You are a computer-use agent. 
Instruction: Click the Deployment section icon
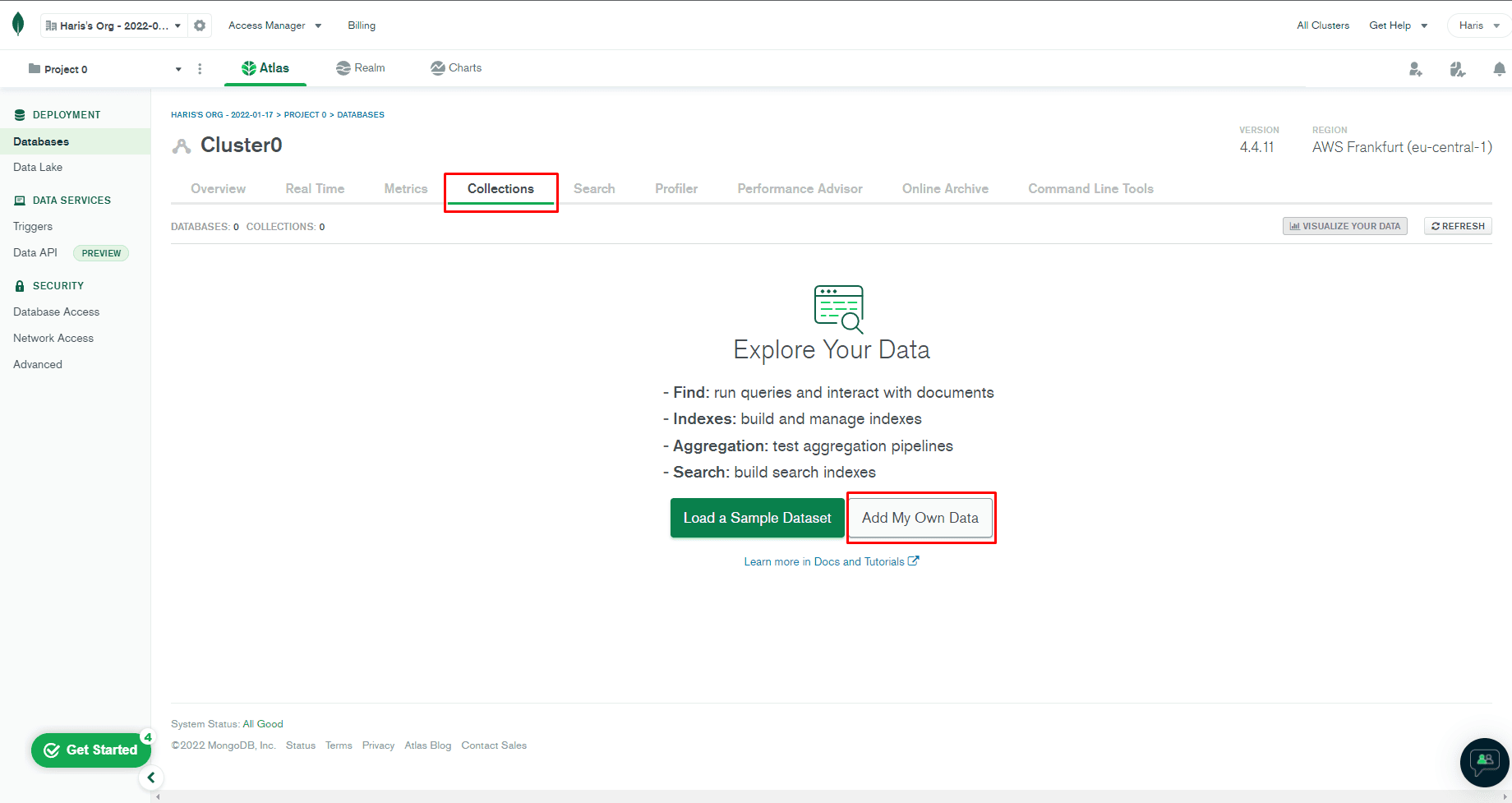pos(20,115)
